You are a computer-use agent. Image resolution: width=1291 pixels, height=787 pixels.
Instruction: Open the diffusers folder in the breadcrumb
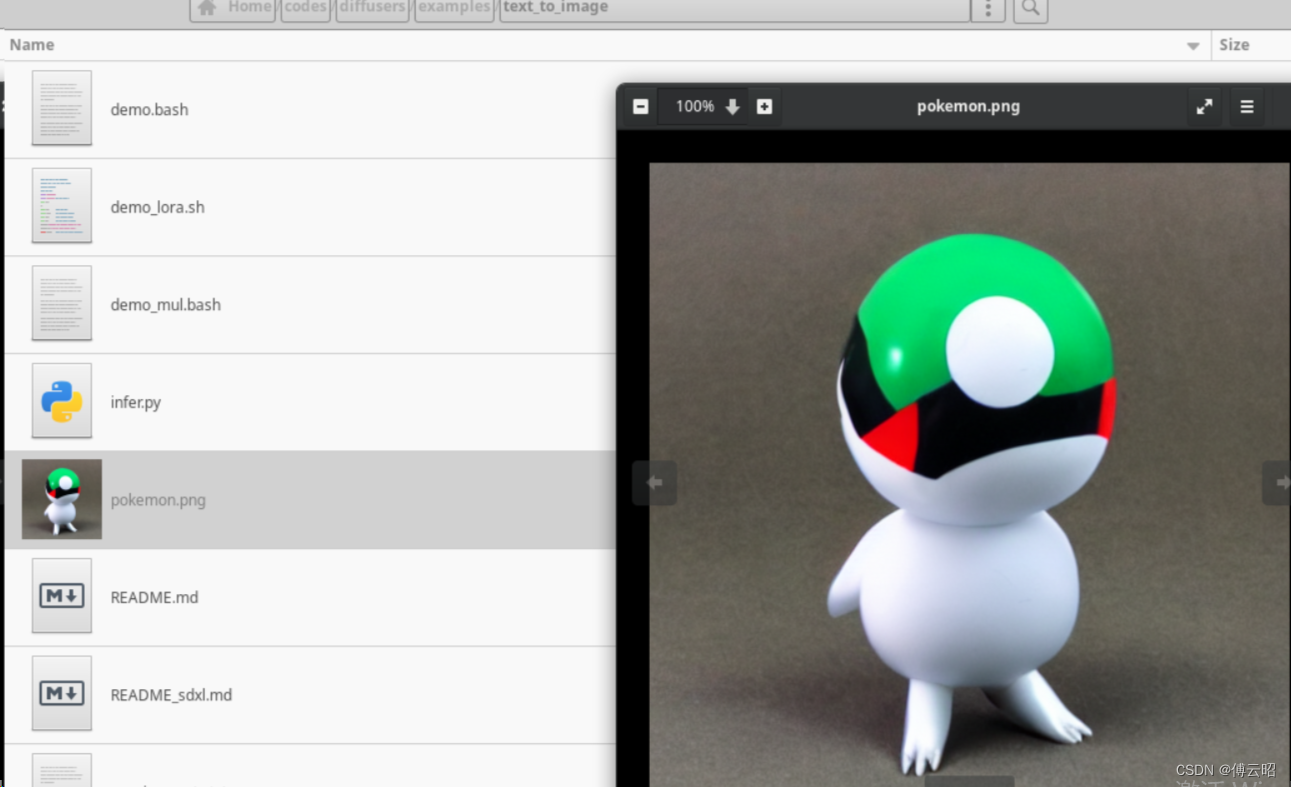click(x=371, y=7)
